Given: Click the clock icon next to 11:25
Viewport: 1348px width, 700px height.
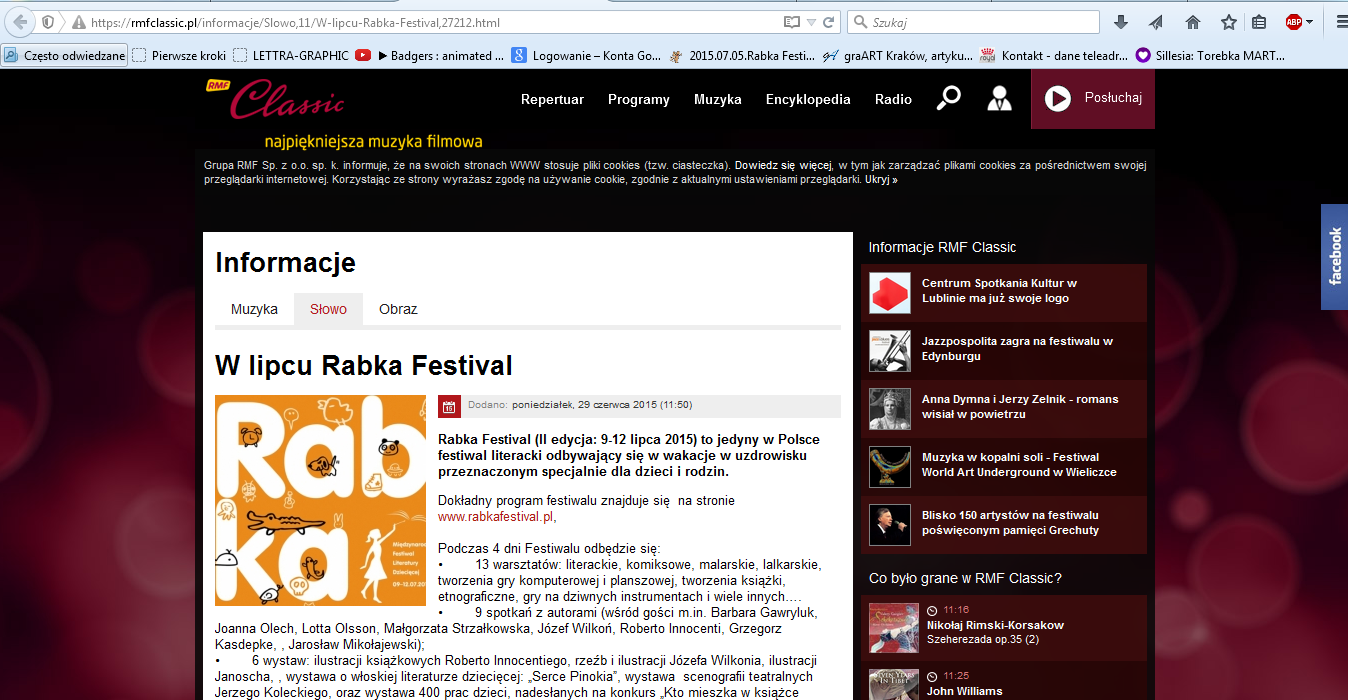Looking at the screenshot, I should tap(933, 676).
